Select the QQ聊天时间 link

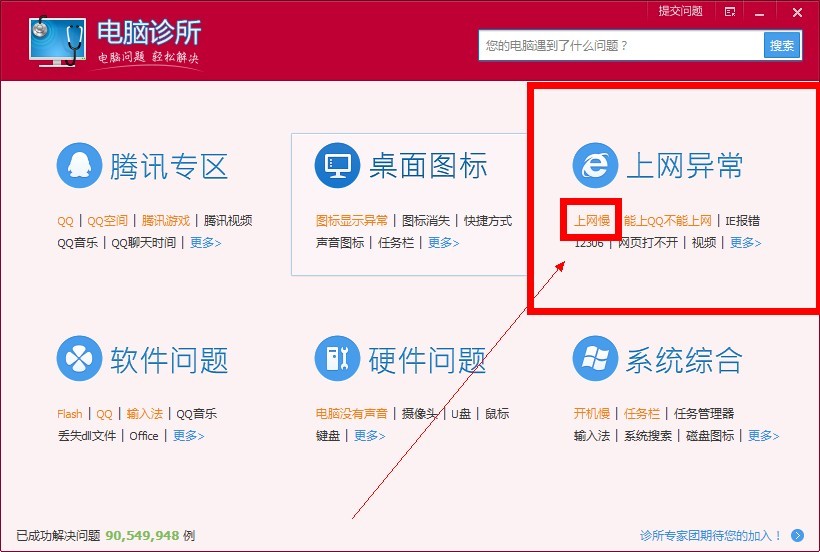tap(143, 243)
